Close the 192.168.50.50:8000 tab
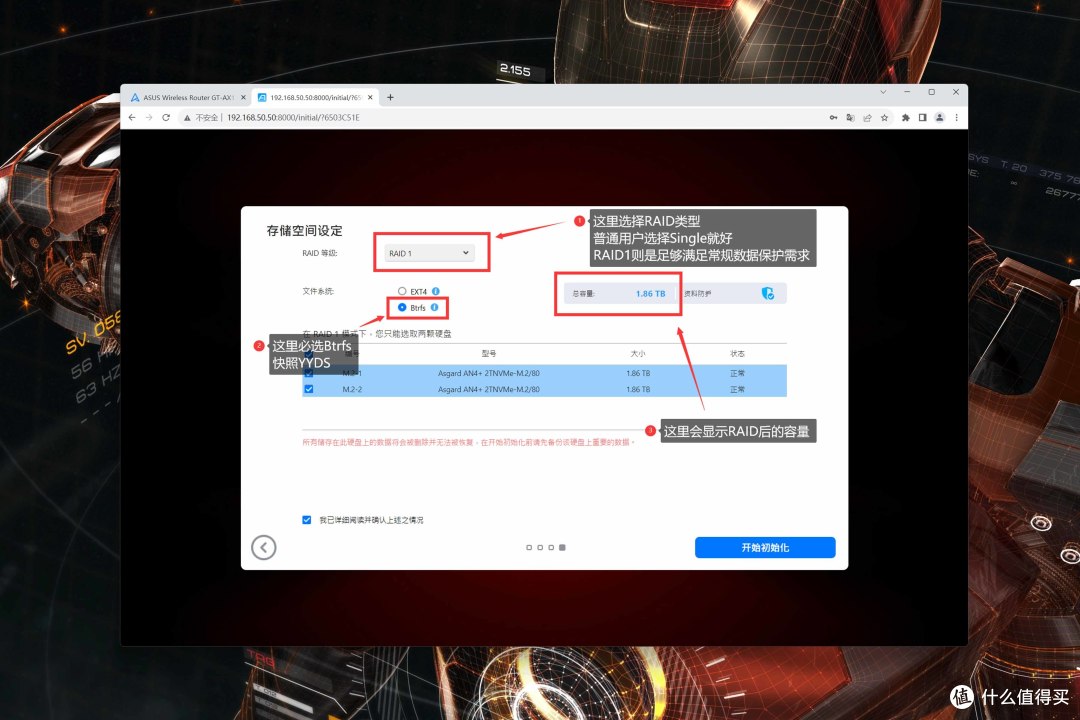Screen dimensions: 1080x720 pyautogui.click(x=370, y=97)
